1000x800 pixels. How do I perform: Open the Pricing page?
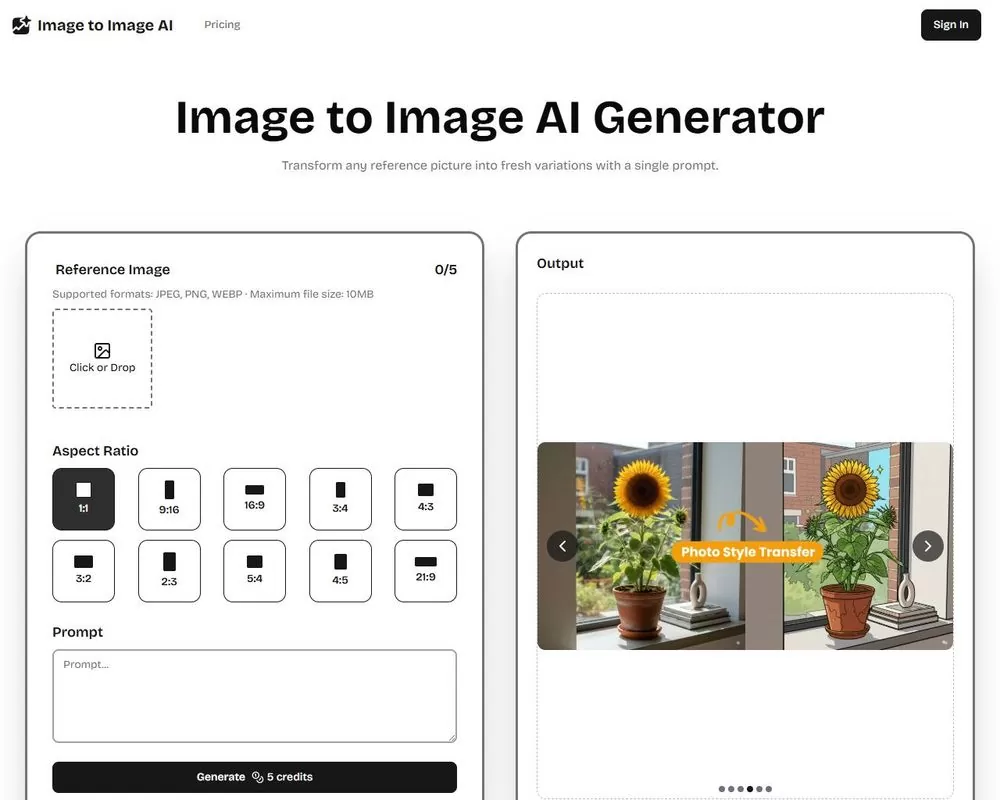(222, 25)
